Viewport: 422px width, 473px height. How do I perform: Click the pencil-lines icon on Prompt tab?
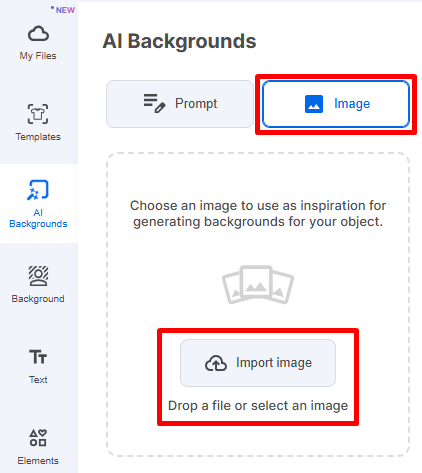click(x=154, y=104)
